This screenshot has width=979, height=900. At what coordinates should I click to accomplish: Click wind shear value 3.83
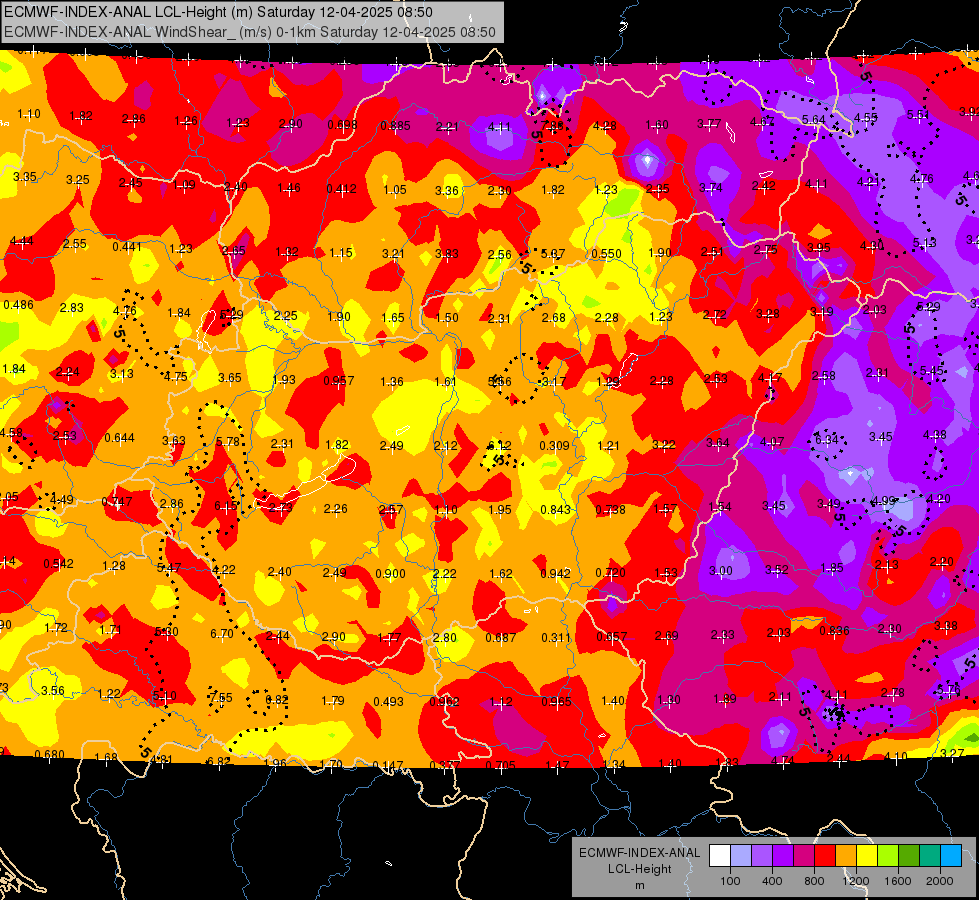tap(447, 254)
